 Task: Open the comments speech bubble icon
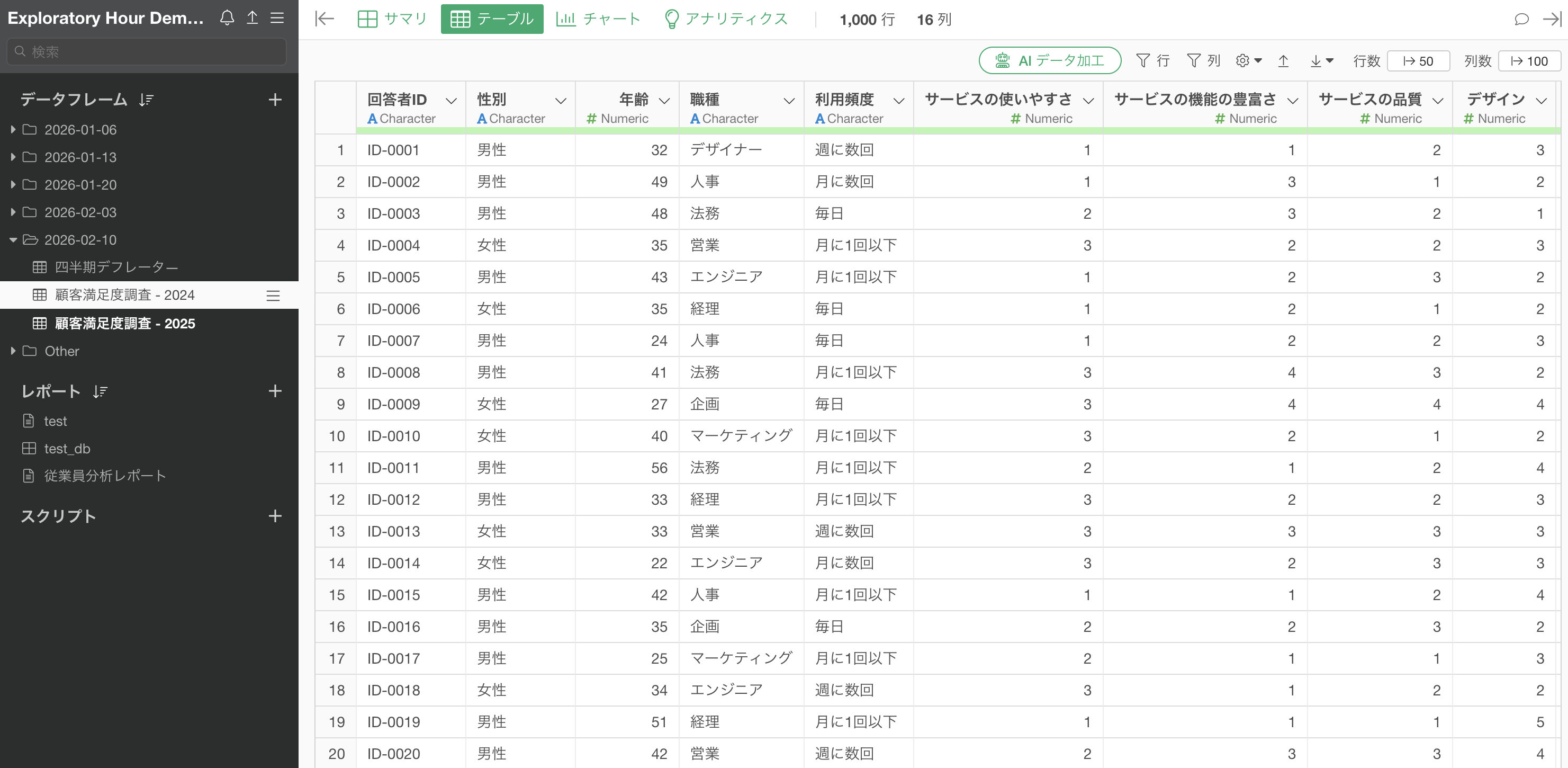(x=1521, y=20)
